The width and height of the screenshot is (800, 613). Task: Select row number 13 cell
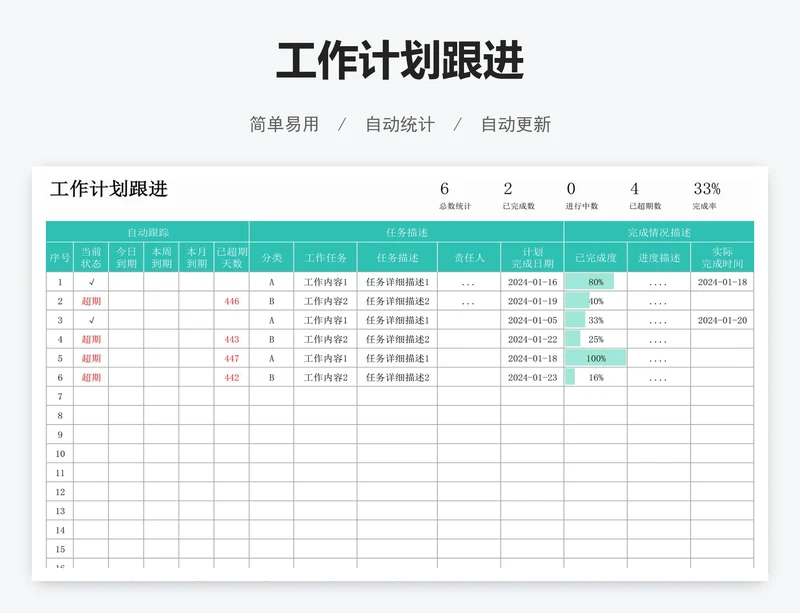pos(60,511)
